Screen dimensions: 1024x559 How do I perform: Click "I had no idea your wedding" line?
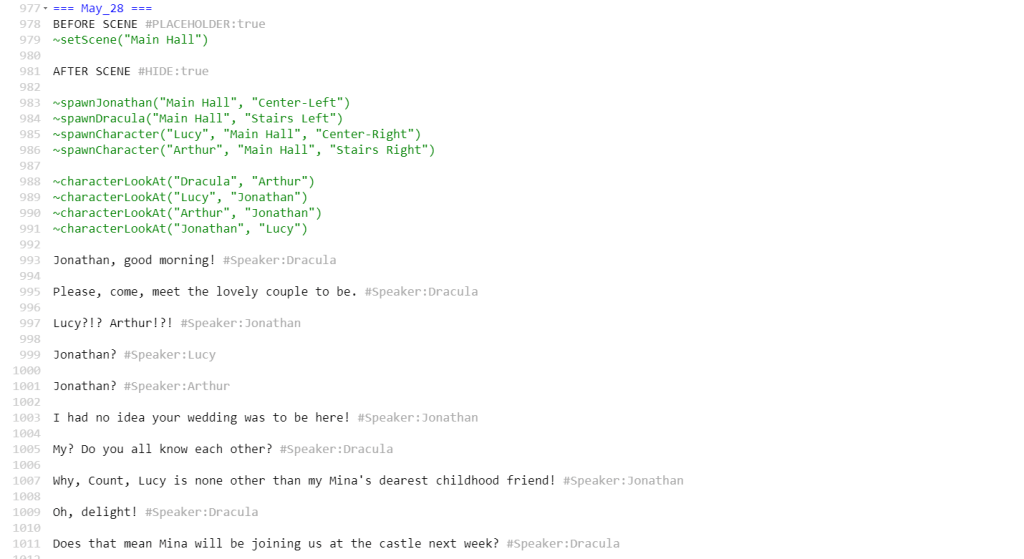[201, 418]
